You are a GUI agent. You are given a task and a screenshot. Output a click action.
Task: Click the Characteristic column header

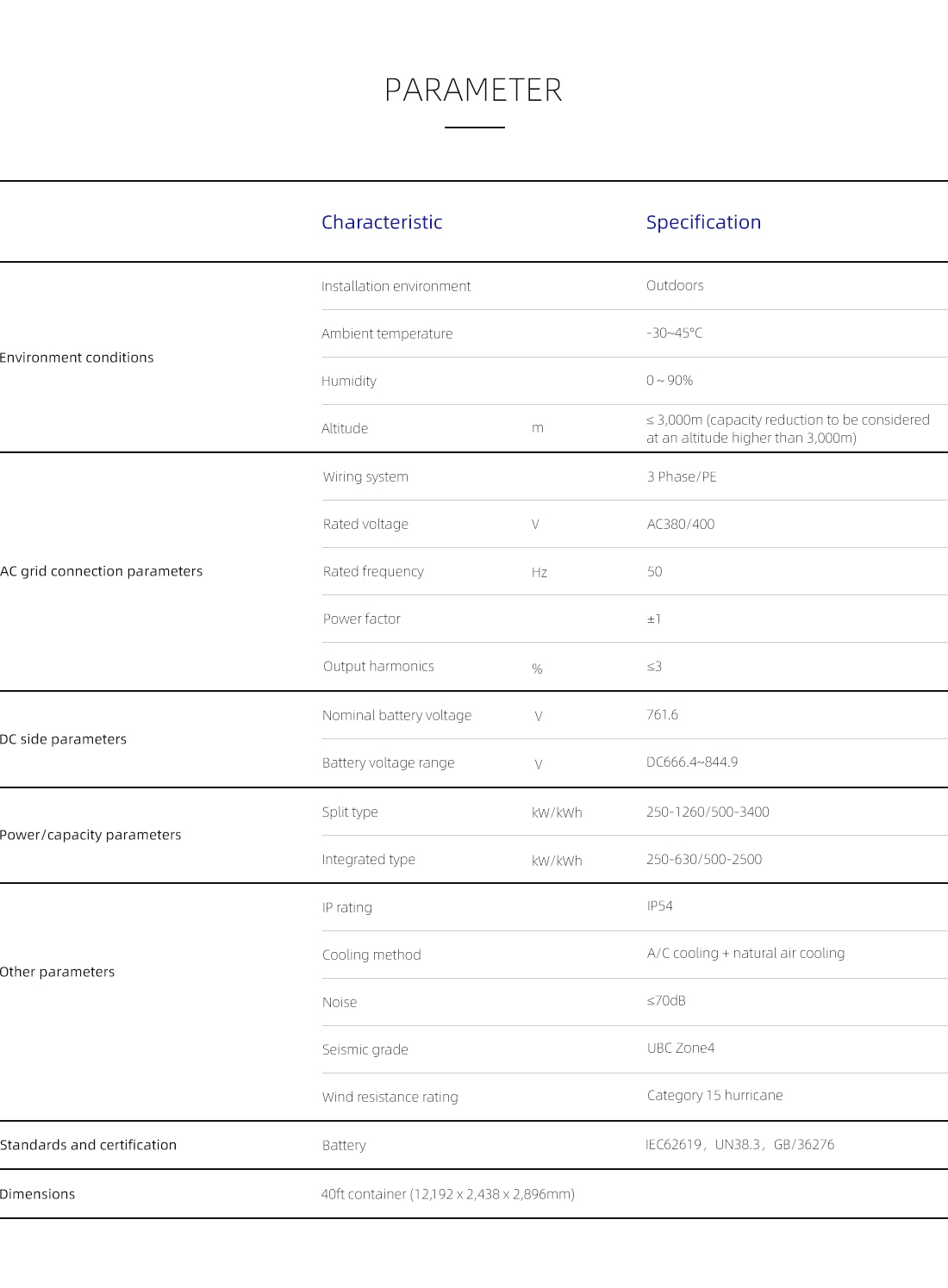[382, 222]
